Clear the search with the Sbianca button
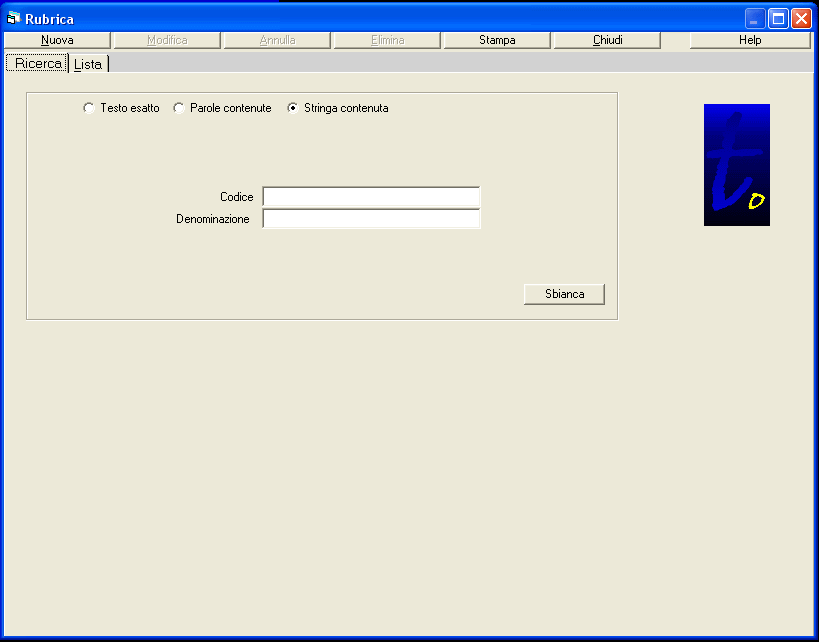Screen dimensions: 819x642 [564, 294]
